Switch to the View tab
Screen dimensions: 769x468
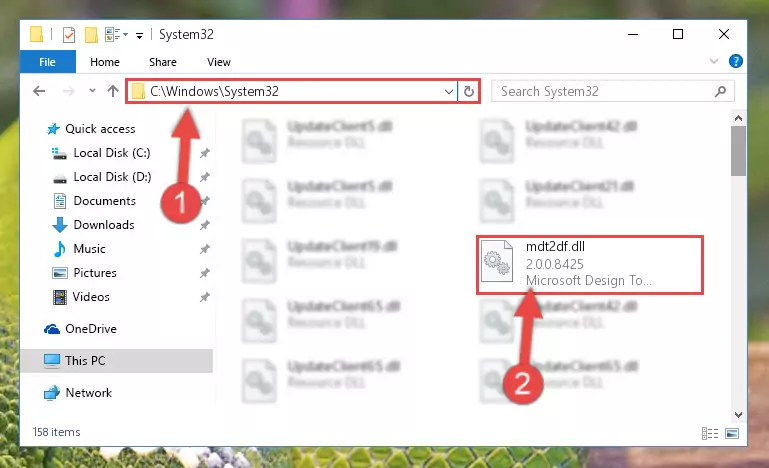(219, 62)
